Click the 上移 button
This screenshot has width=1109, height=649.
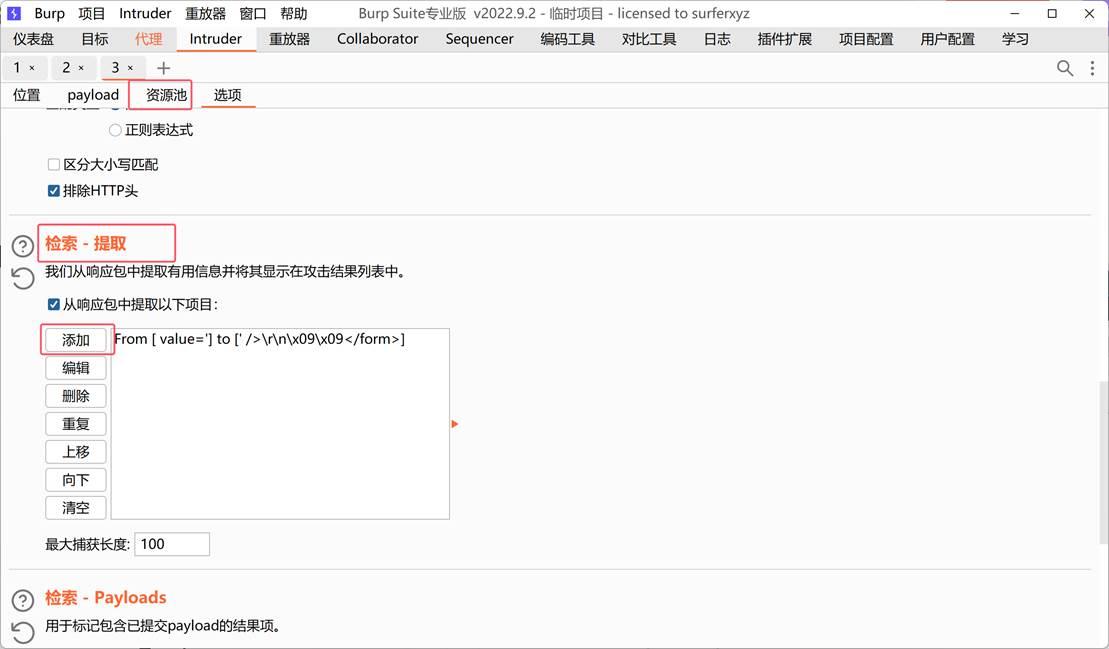[76, 452]
